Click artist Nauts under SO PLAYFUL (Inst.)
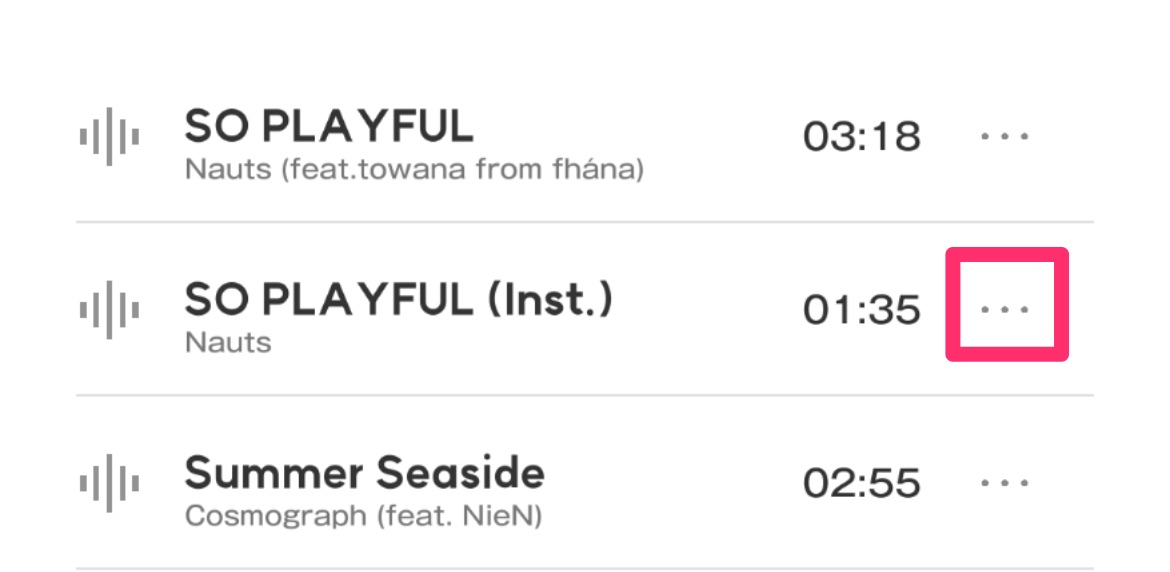Viewport: 1170px width, 572px height. click(x=228, y=343)
